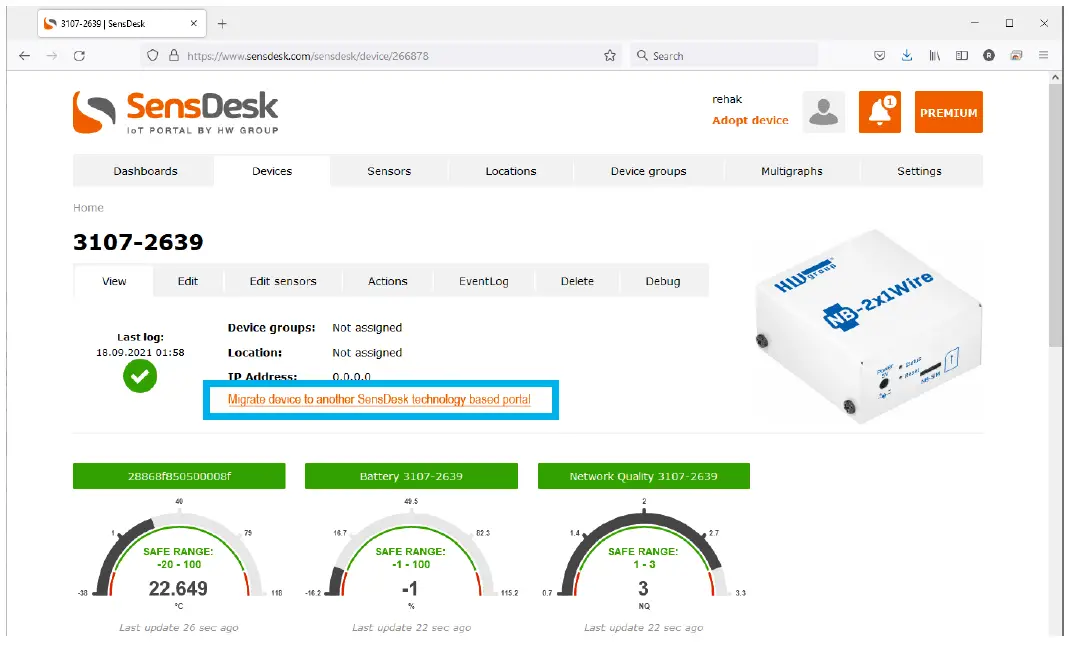Select the EventLog device tab
The image size is (1069, 650).
483,281
